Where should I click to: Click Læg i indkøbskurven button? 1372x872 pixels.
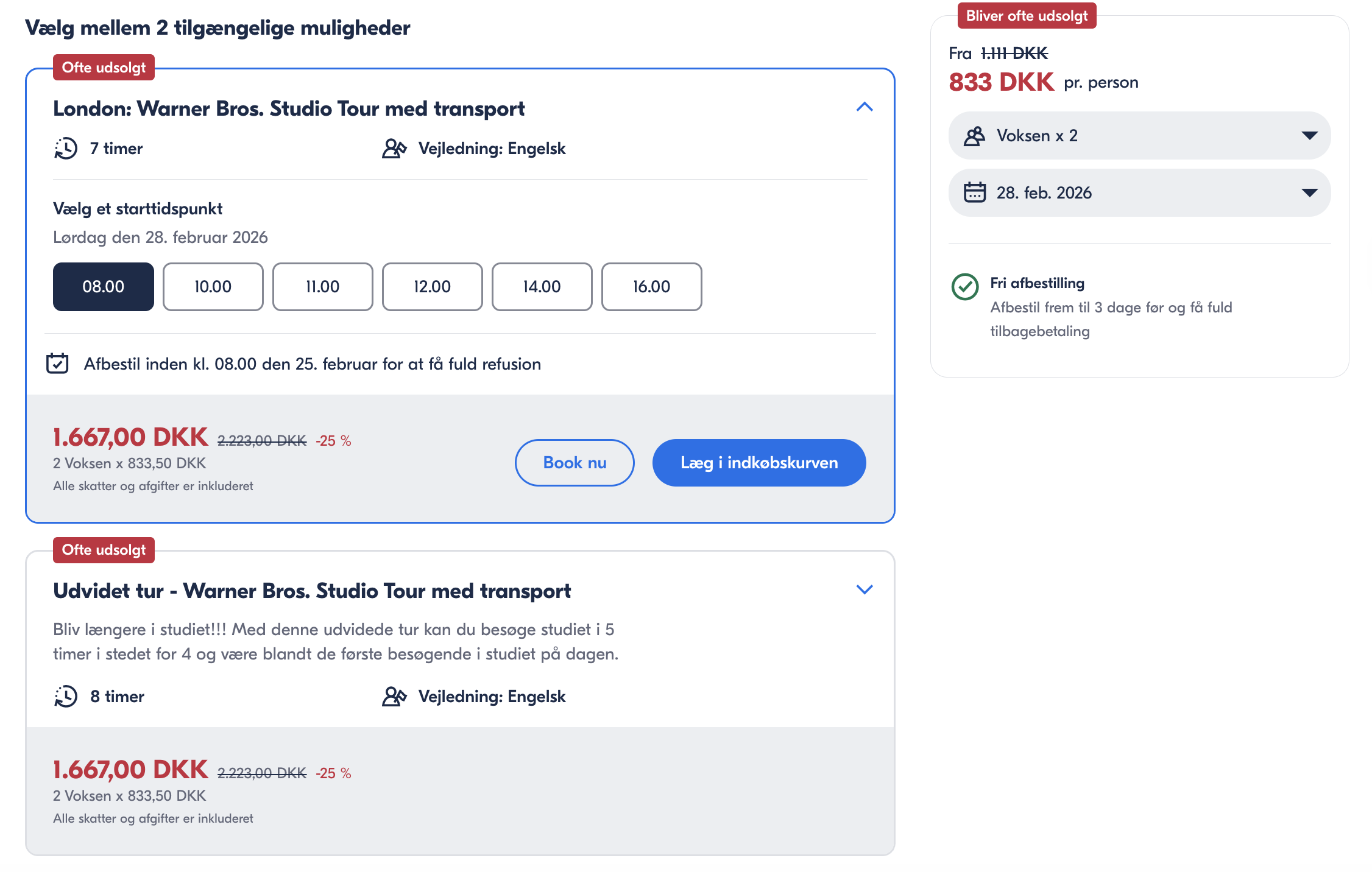(759, 463)
